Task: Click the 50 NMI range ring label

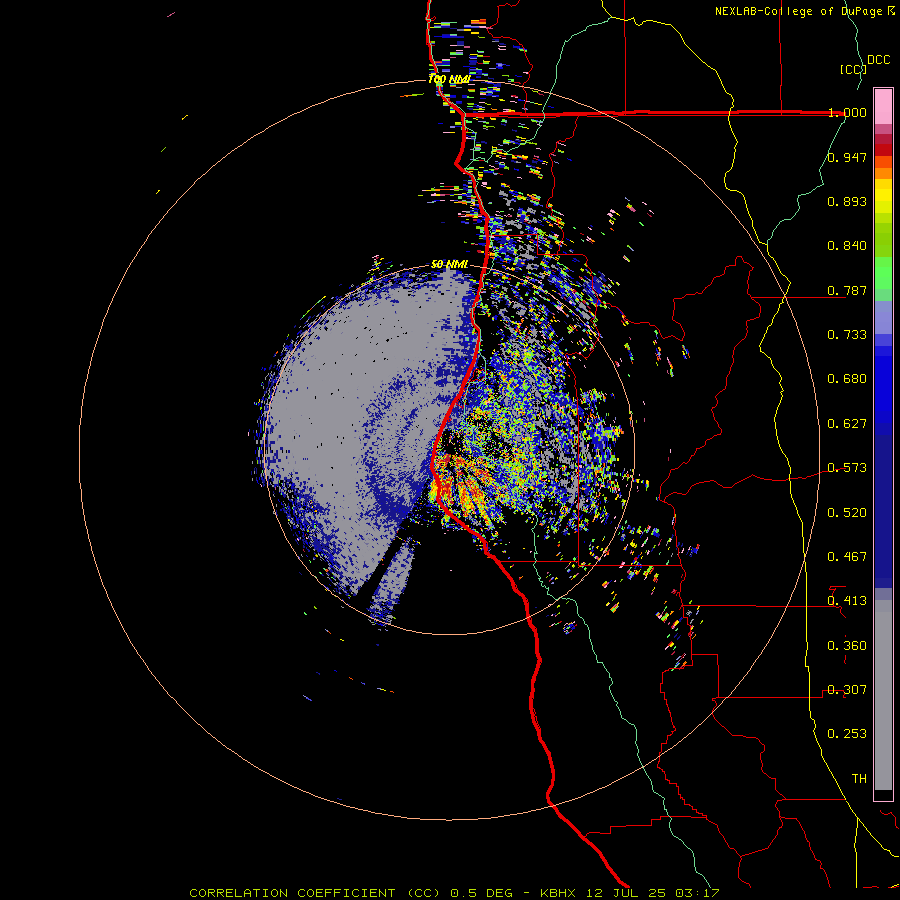Action: (x=449, y=265)
